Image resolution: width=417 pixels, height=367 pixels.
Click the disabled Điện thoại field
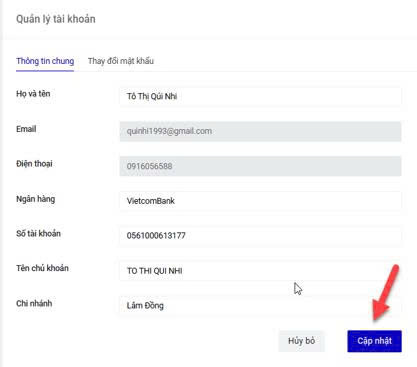point(260,166)
